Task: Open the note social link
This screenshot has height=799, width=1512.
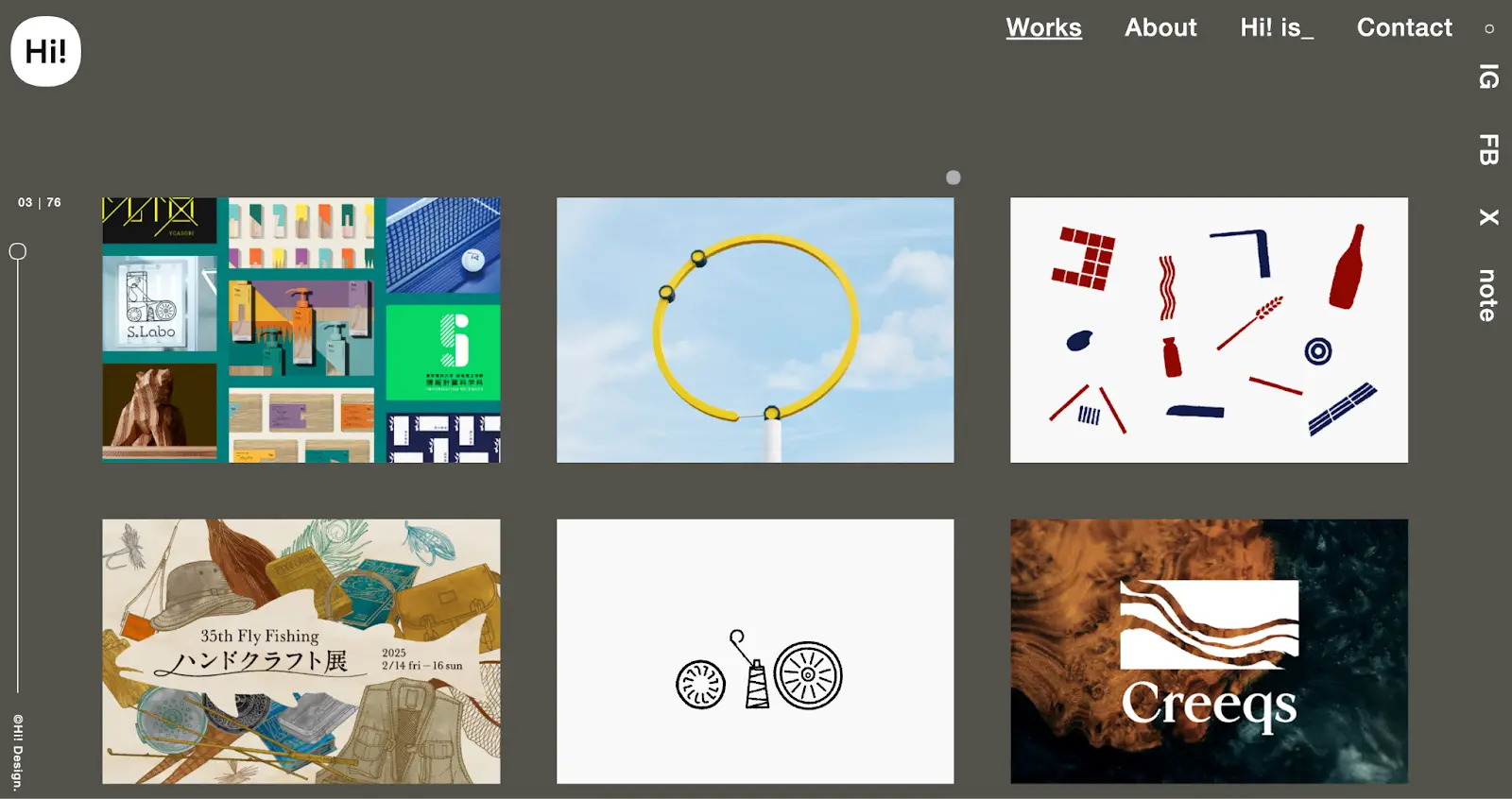Action: point(1487,296)
